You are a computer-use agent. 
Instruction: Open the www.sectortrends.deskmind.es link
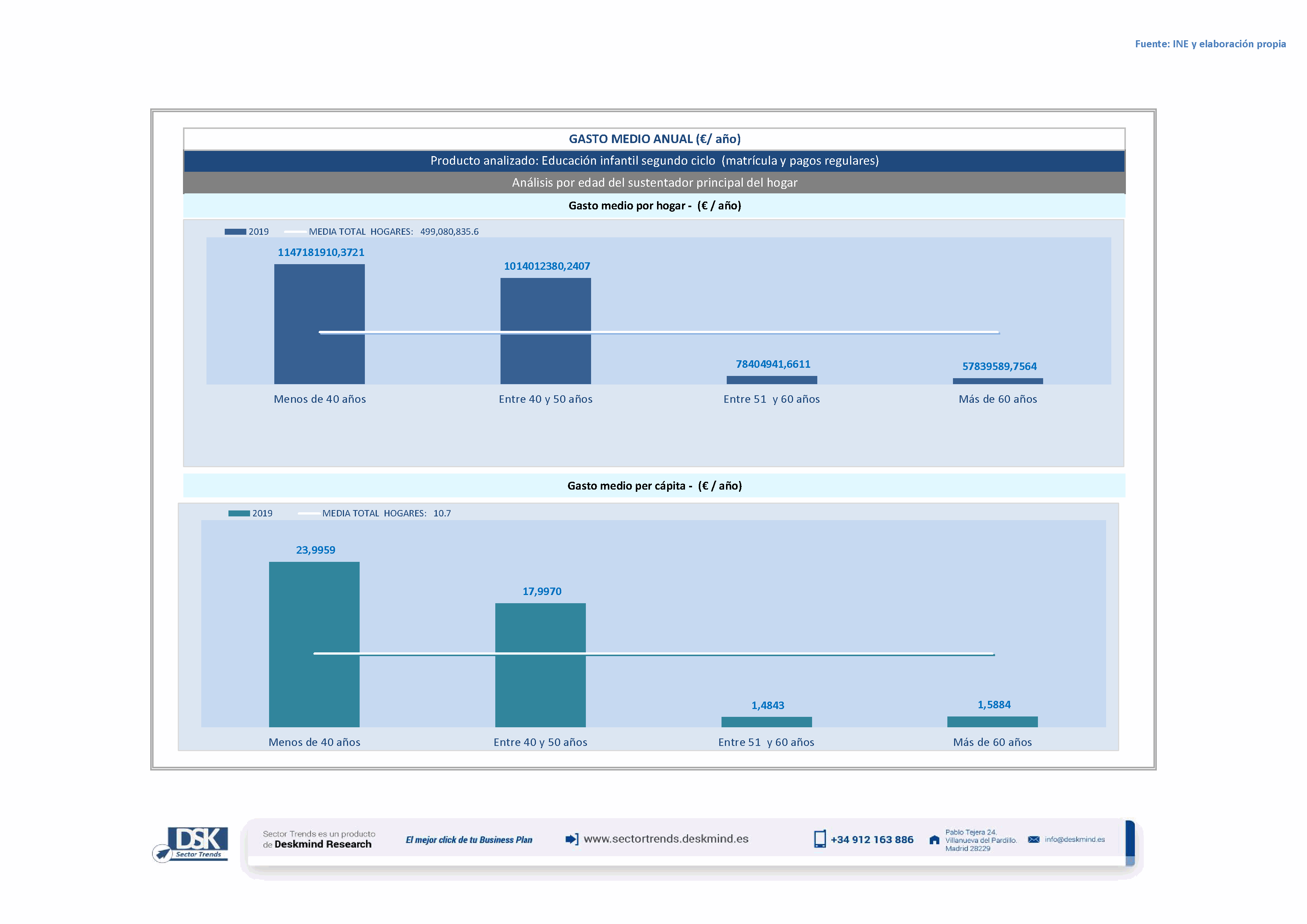(666, 839)
